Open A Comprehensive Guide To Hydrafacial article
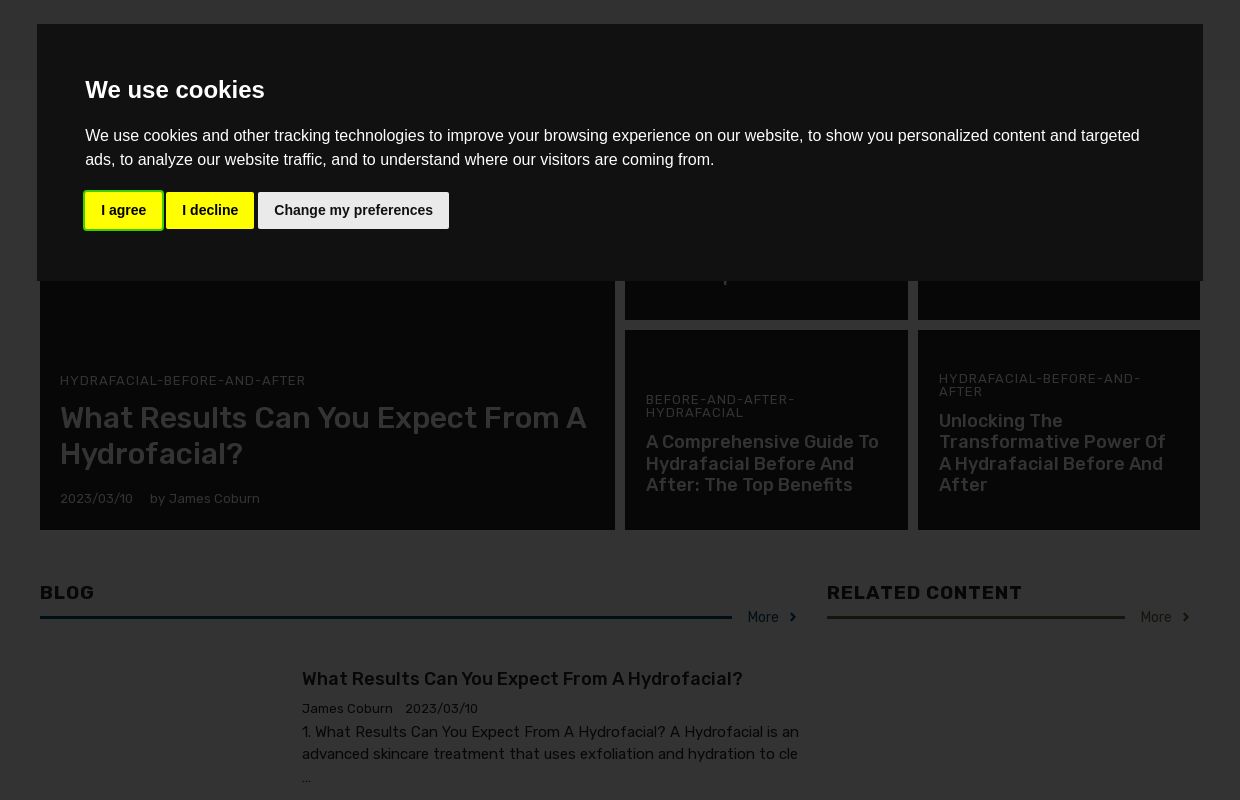Screen dimensions: 1240x800 tap(761, 463)
